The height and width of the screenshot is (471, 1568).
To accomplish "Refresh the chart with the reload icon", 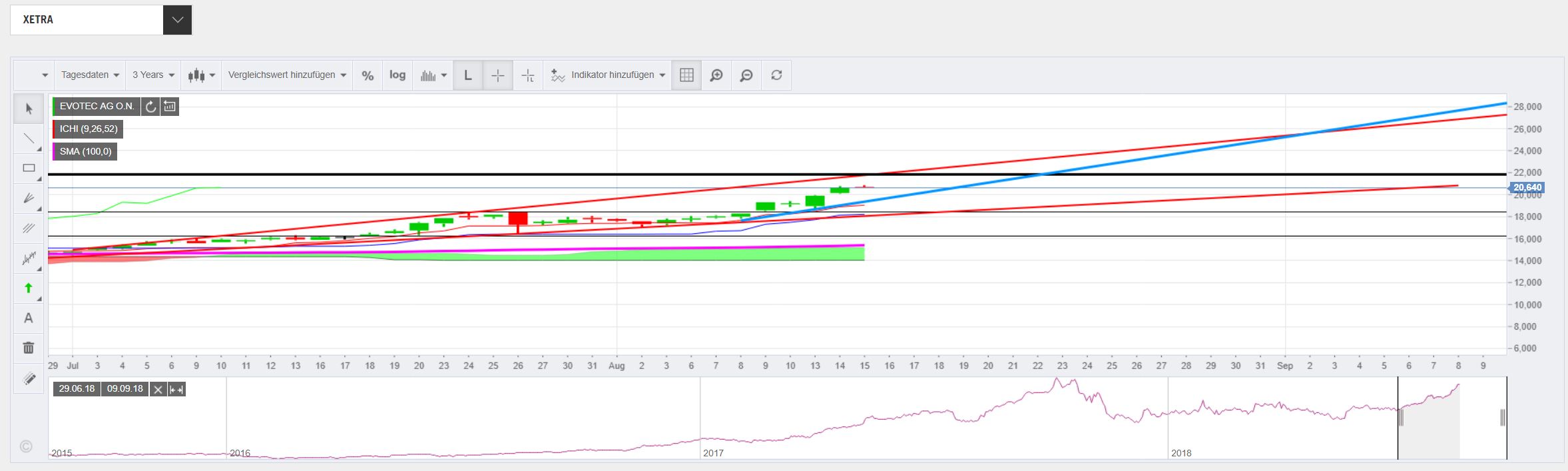I will coord(776,75).
